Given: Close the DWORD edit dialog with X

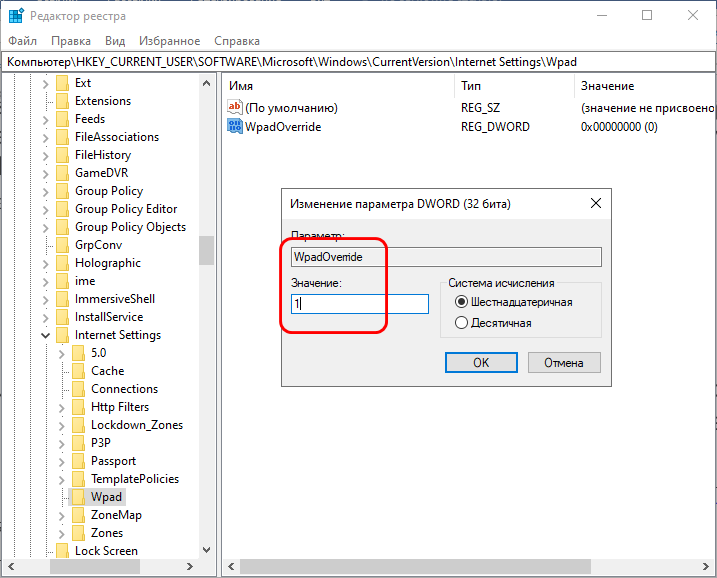Looking at the screenshot, I should point(595,203).
